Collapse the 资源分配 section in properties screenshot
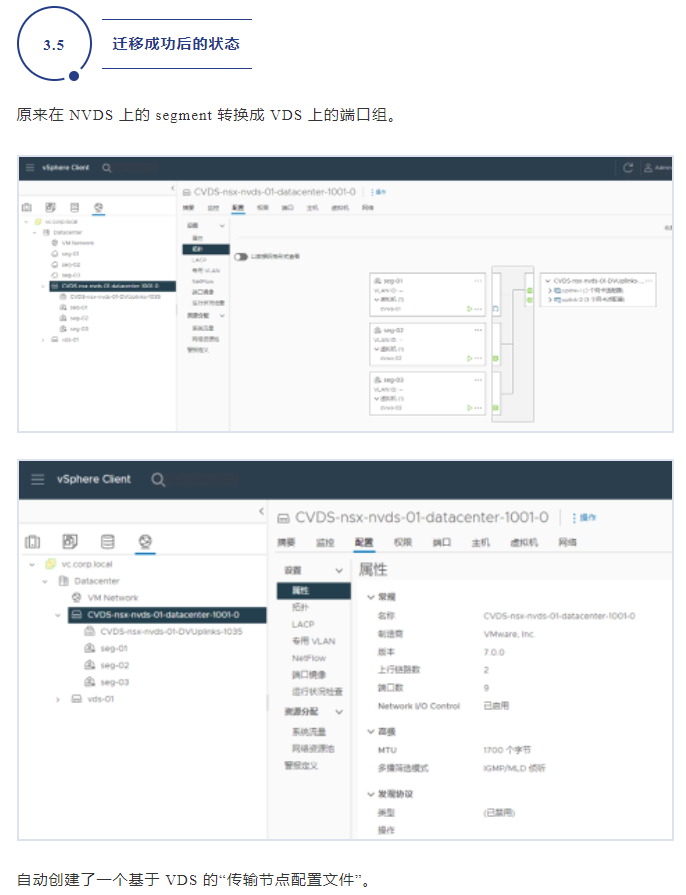 pyautogui.click(x=339, y=712)
